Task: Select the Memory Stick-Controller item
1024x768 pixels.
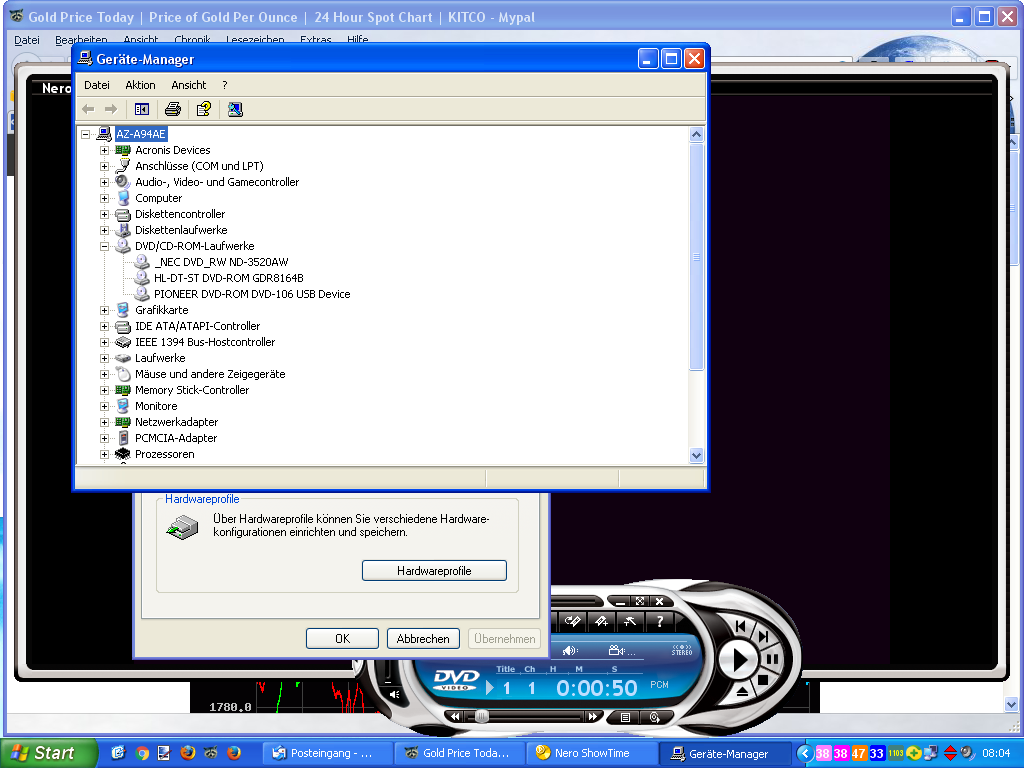Action: (192, 390)
